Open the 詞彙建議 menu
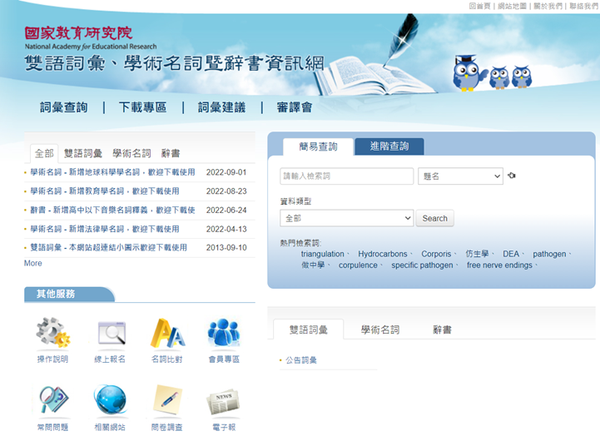This screenshot has width=600, height=436. point(222,107)
